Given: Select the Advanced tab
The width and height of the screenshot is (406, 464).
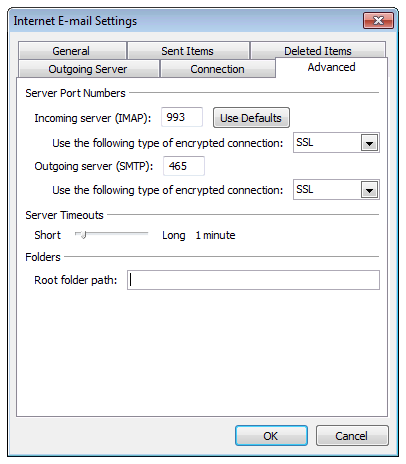Looking at the screenshot, I should coord(331,67).
